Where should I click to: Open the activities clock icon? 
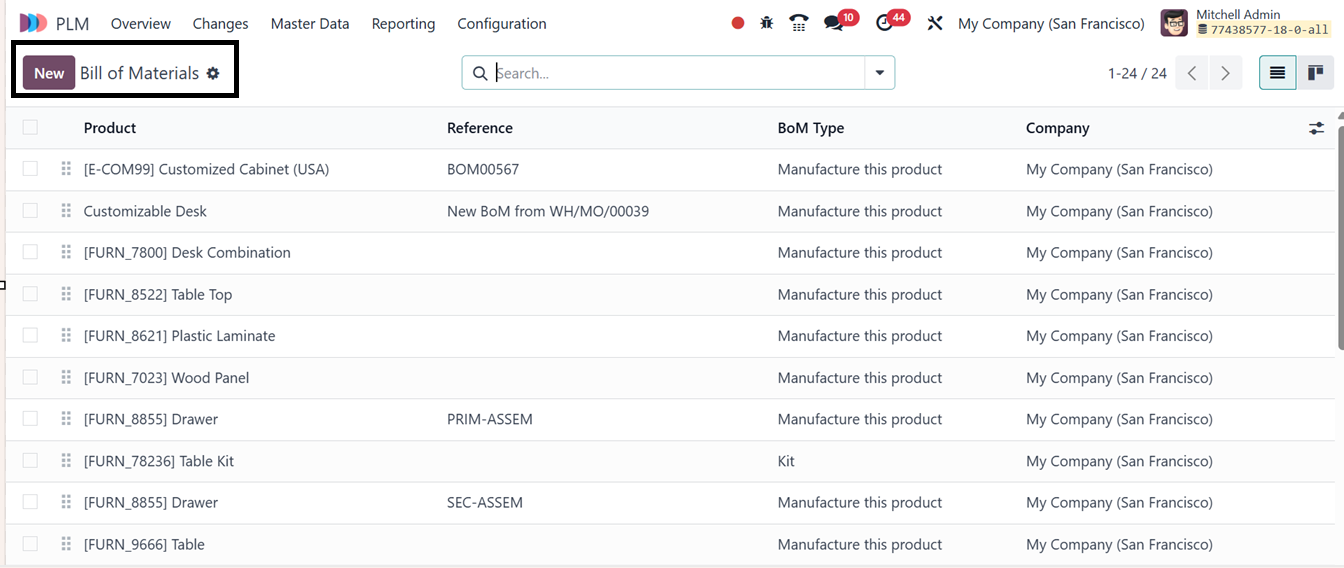point(884,23)
